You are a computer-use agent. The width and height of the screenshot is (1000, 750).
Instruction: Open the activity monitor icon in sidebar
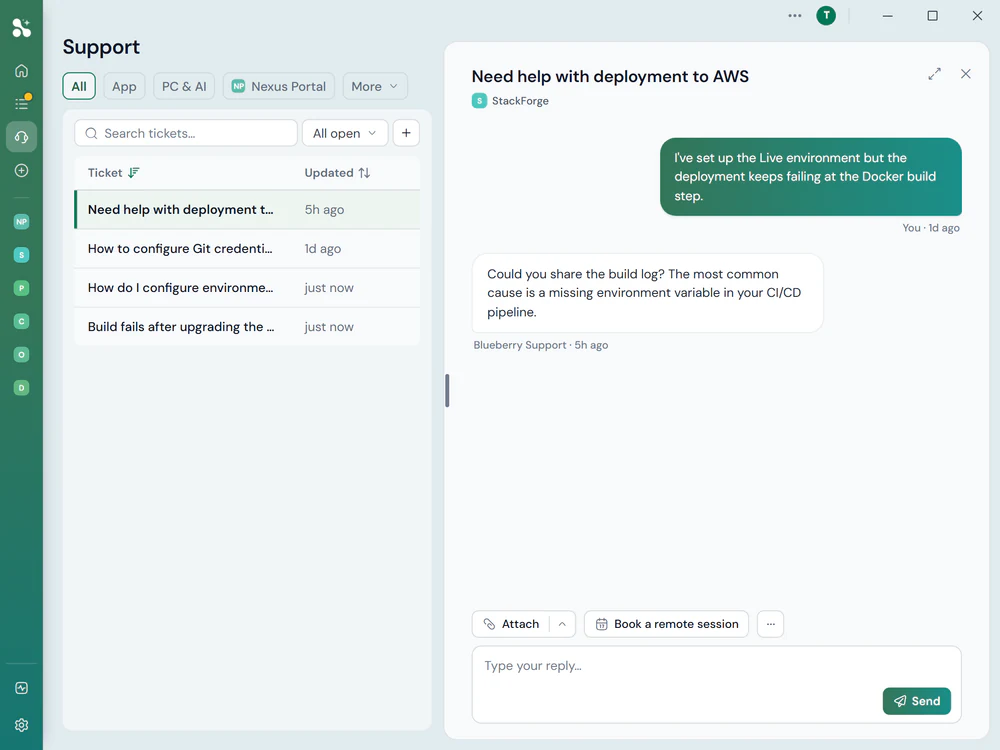click(21, 688)
